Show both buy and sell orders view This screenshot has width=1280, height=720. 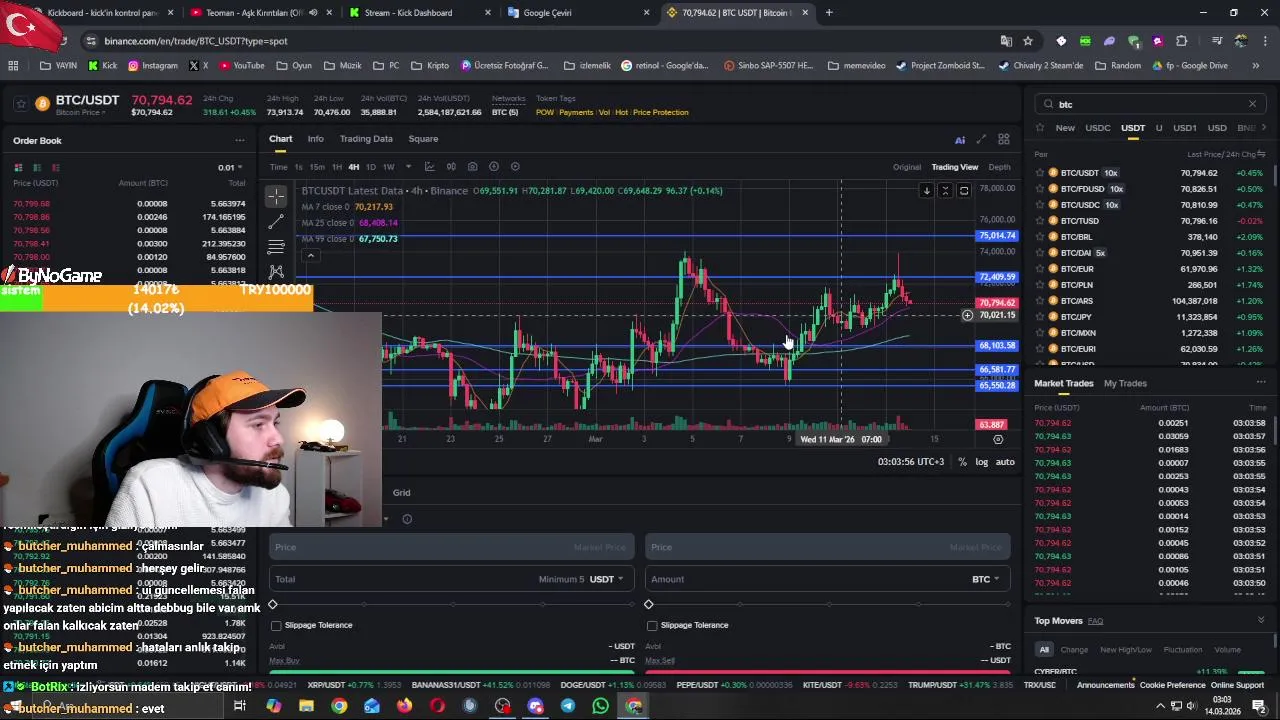tap(18, 167)
